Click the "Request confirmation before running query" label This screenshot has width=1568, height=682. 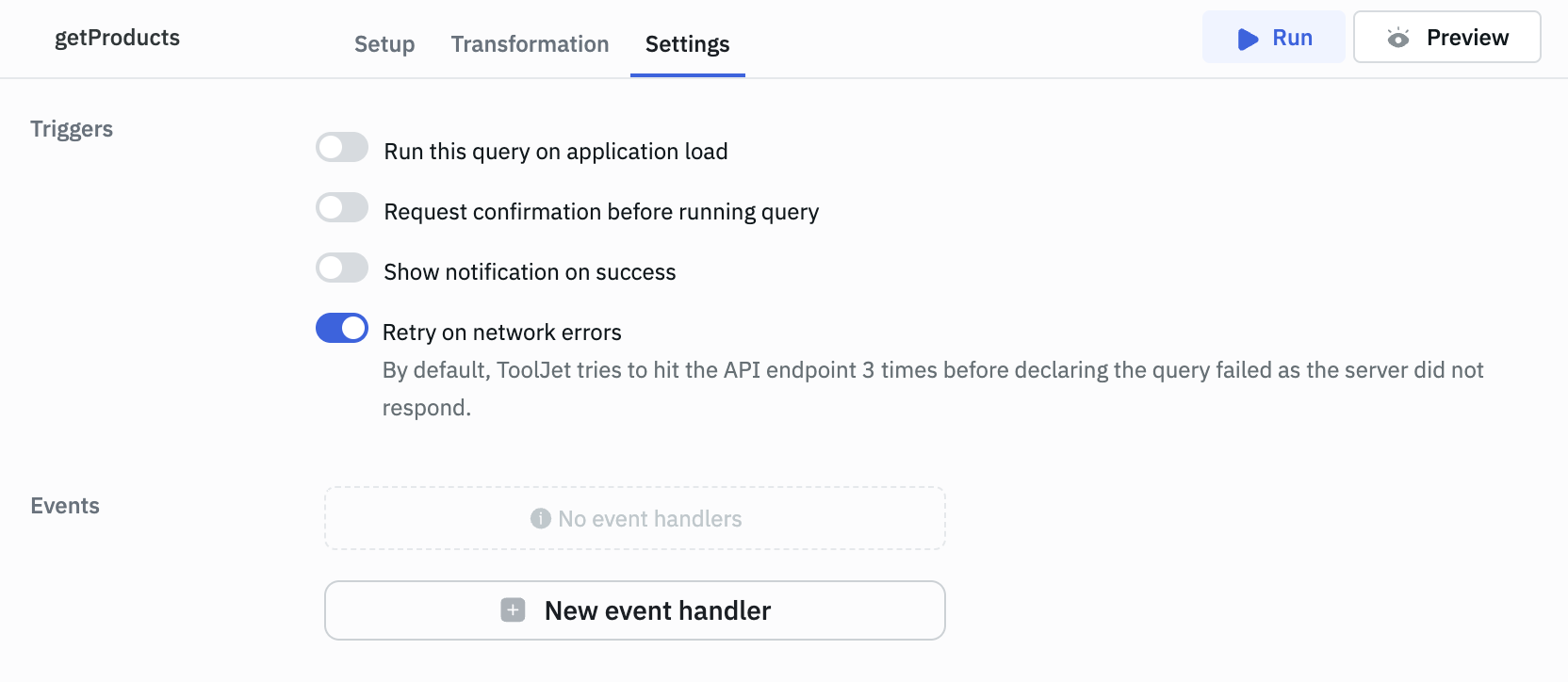(601, 212)
